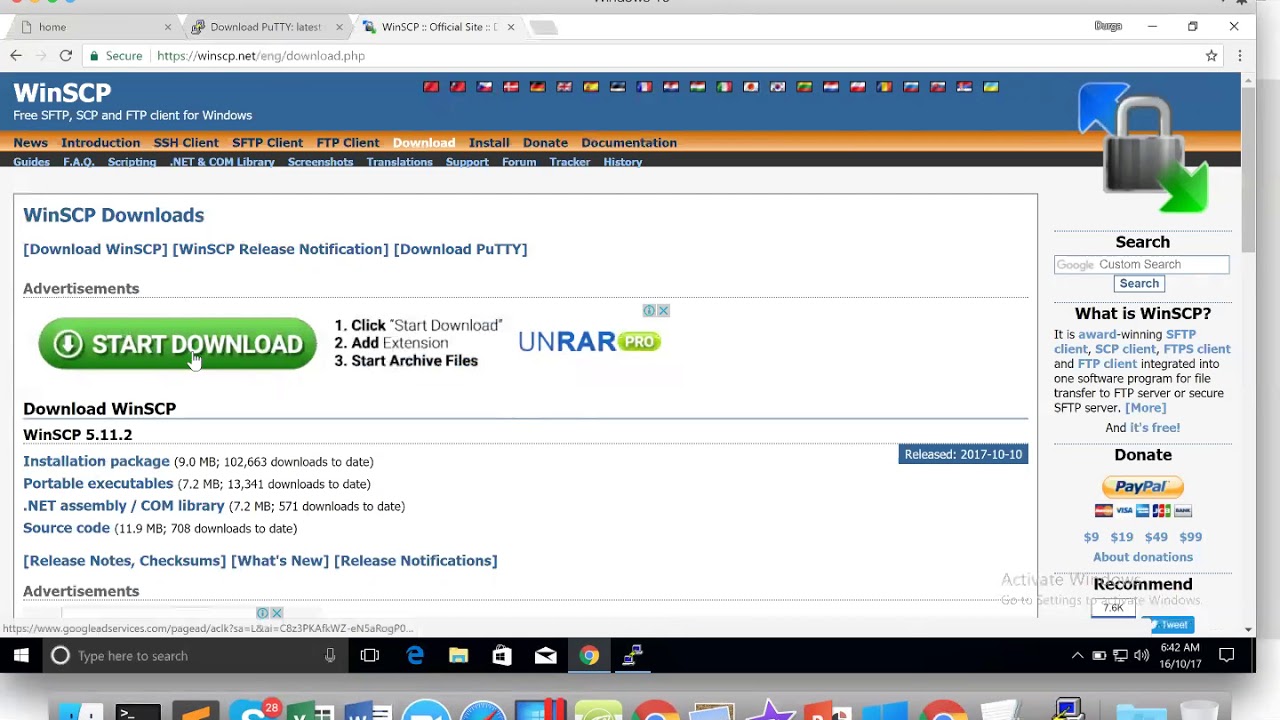
Task: Go back using browser back arrow
Action: coord(16,56)
